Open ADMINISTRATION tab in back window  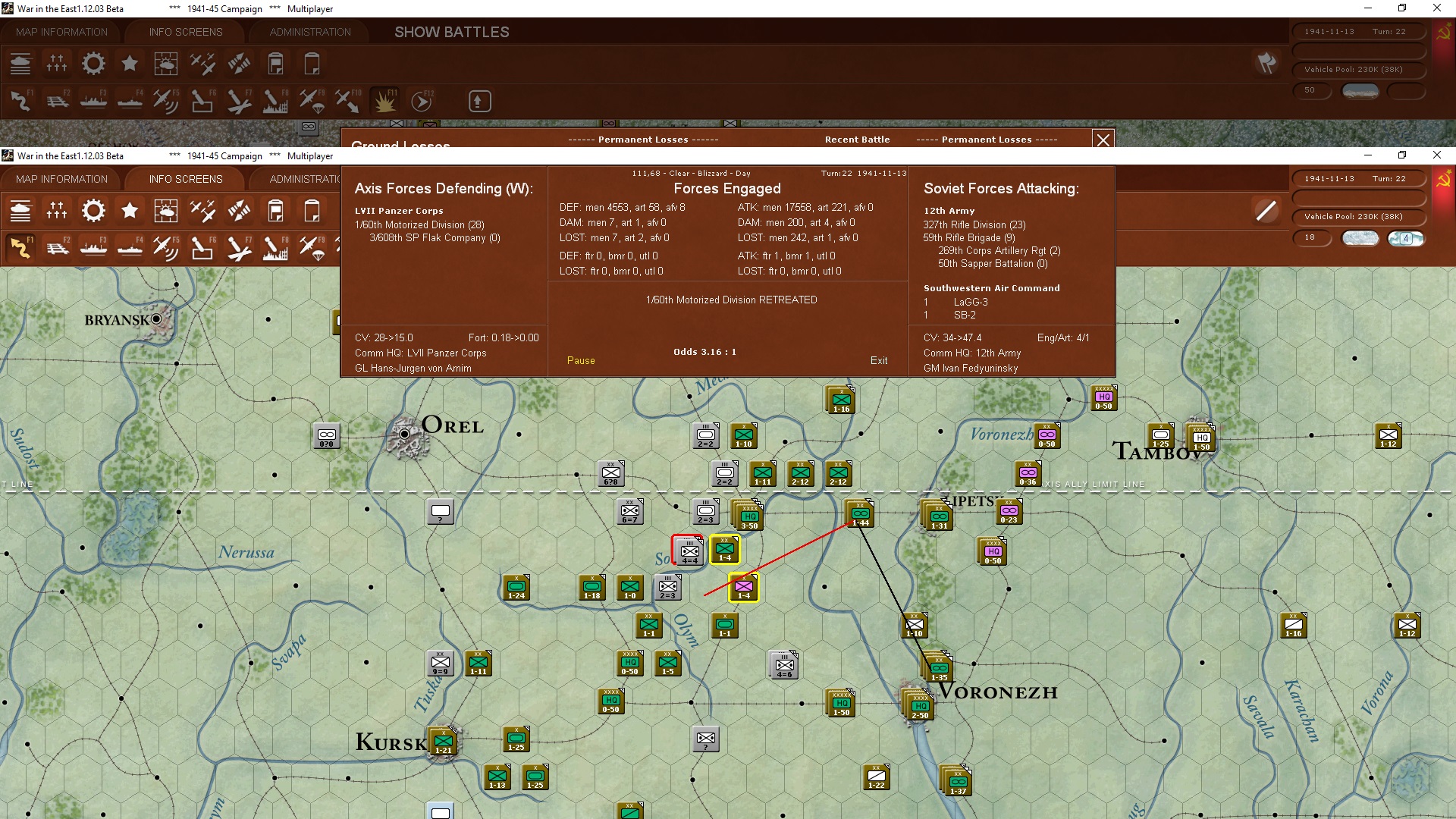[x=310, y=32]
